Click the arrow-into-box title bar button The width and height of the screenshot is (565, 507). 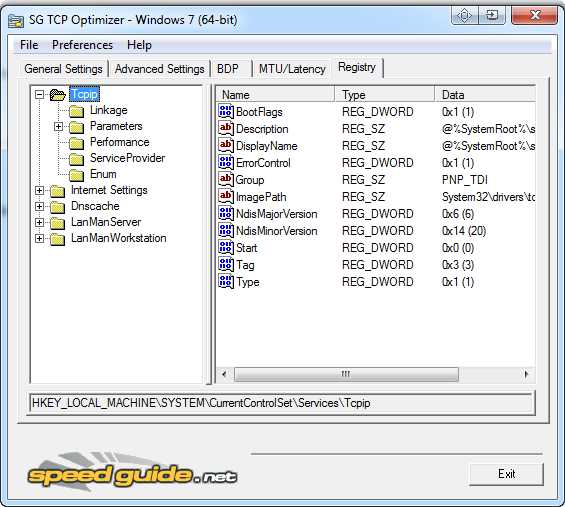(492, 15)
